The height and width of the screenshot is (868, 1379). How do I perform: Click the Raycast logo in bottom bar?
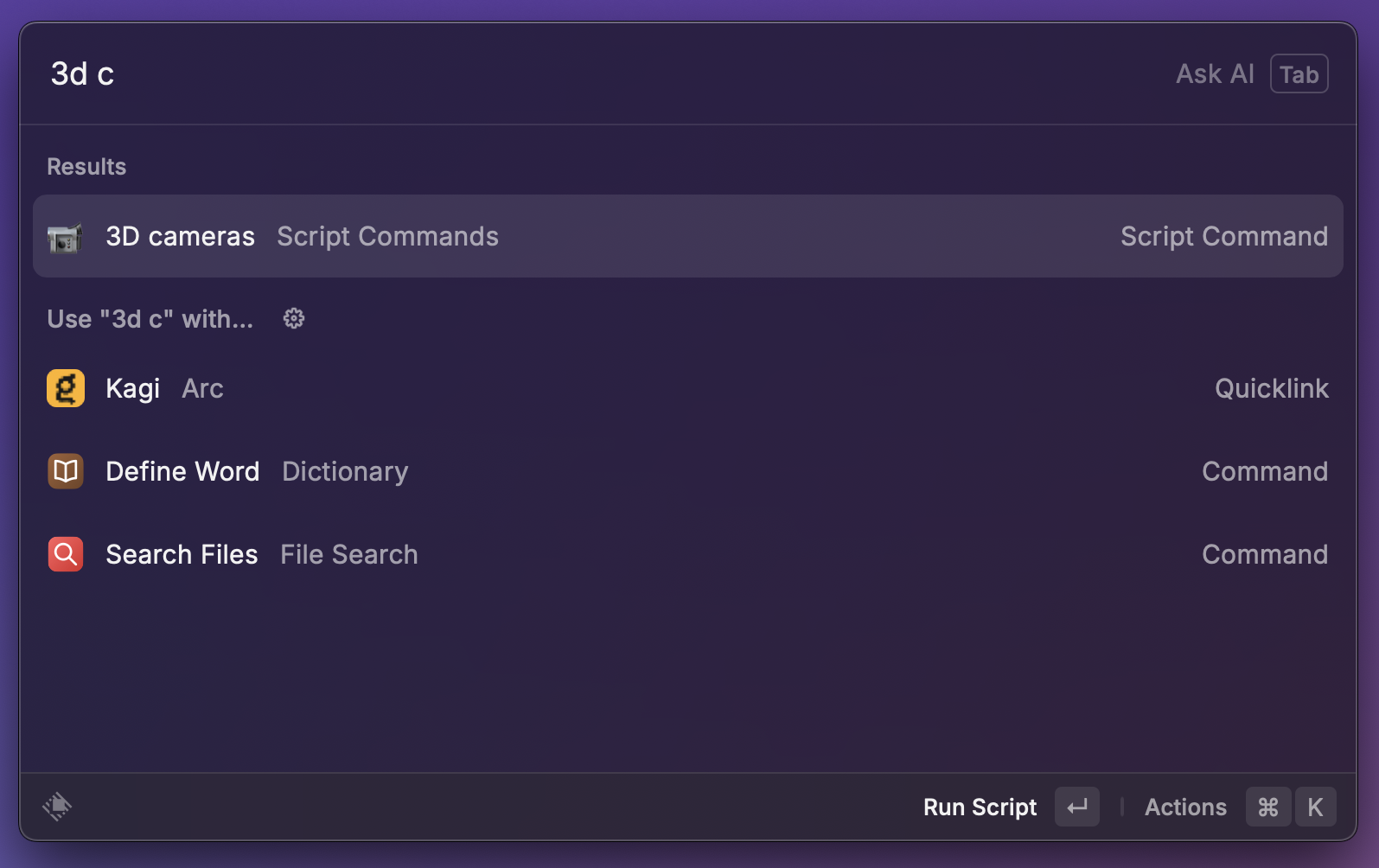click(57, 807)
